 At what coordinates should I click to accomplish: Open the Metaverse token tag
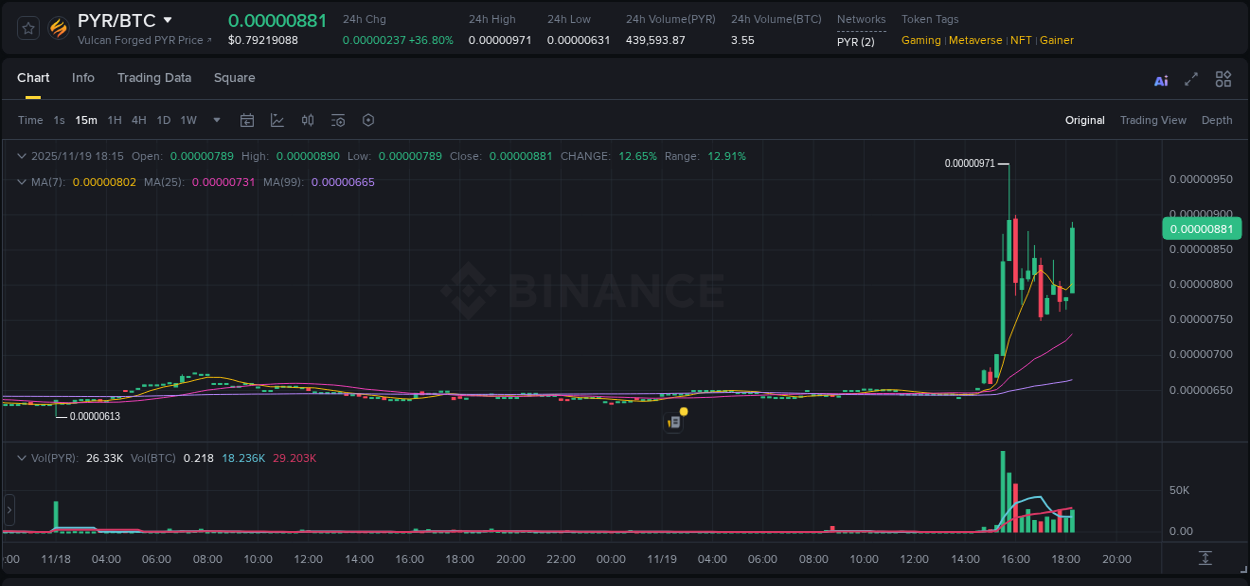(975, 41)
